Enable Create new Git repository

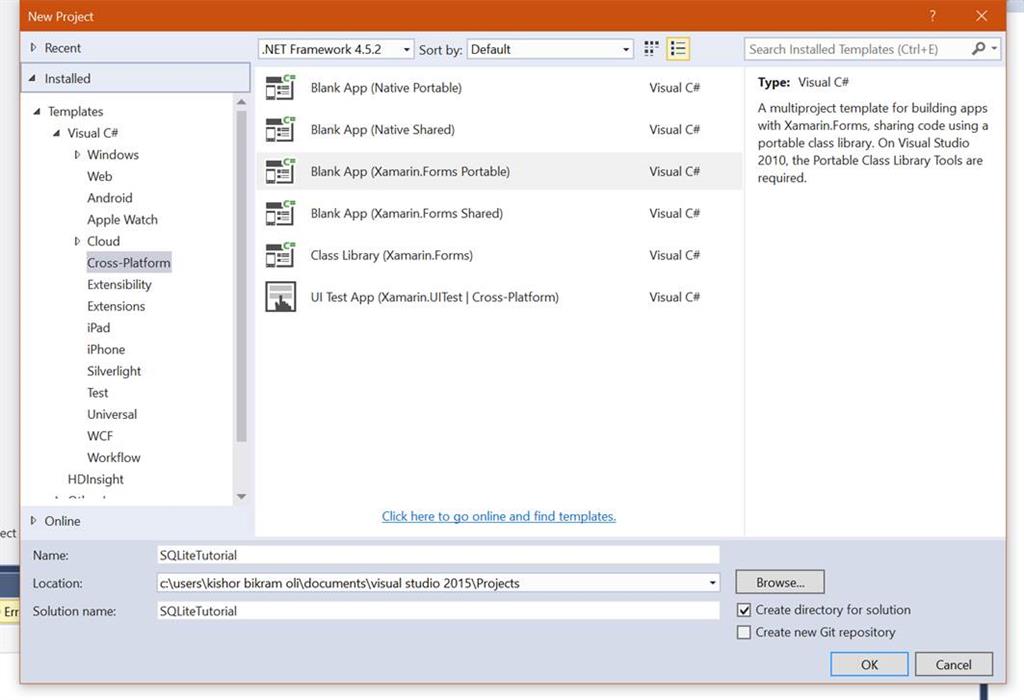(x=744, y=632)
